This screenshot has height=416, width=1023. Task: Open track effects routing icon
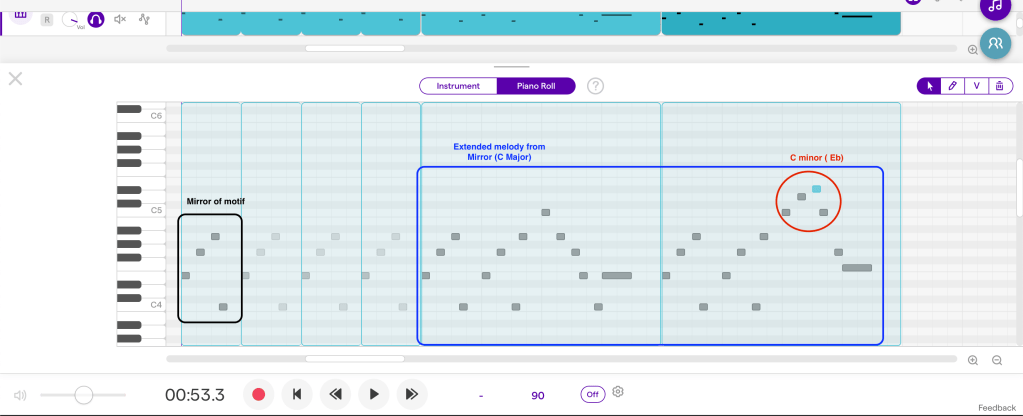coord(144,19)
